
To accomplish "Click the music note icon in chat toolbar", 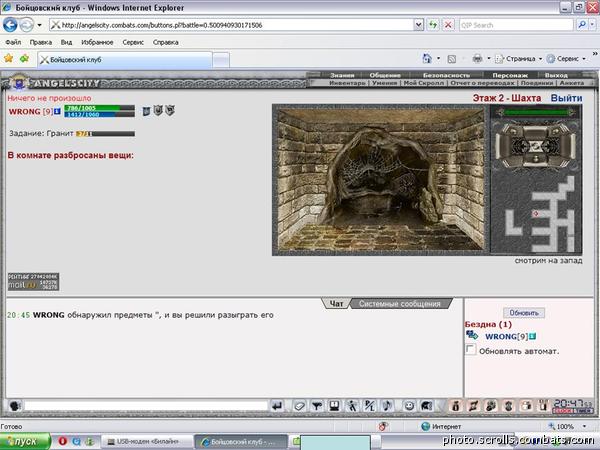I will coord(387,405).
